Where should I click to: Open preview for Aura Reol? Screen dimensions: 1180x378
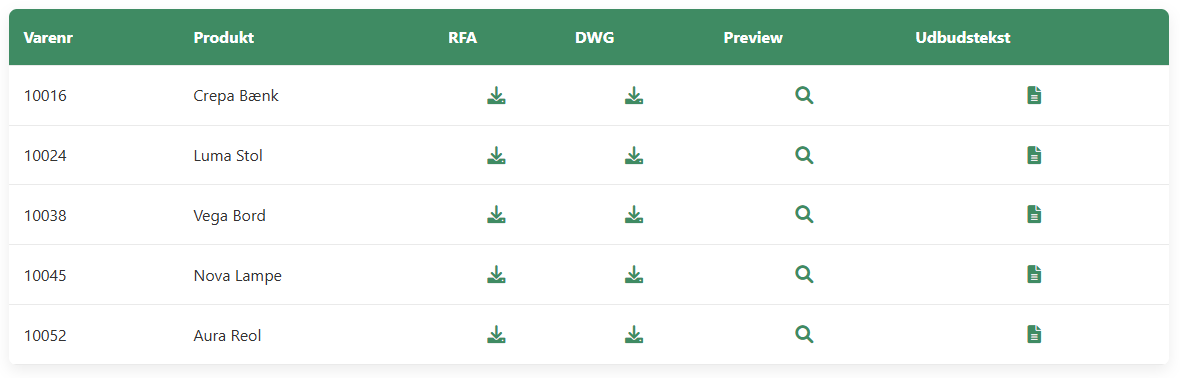click(804, 334)
